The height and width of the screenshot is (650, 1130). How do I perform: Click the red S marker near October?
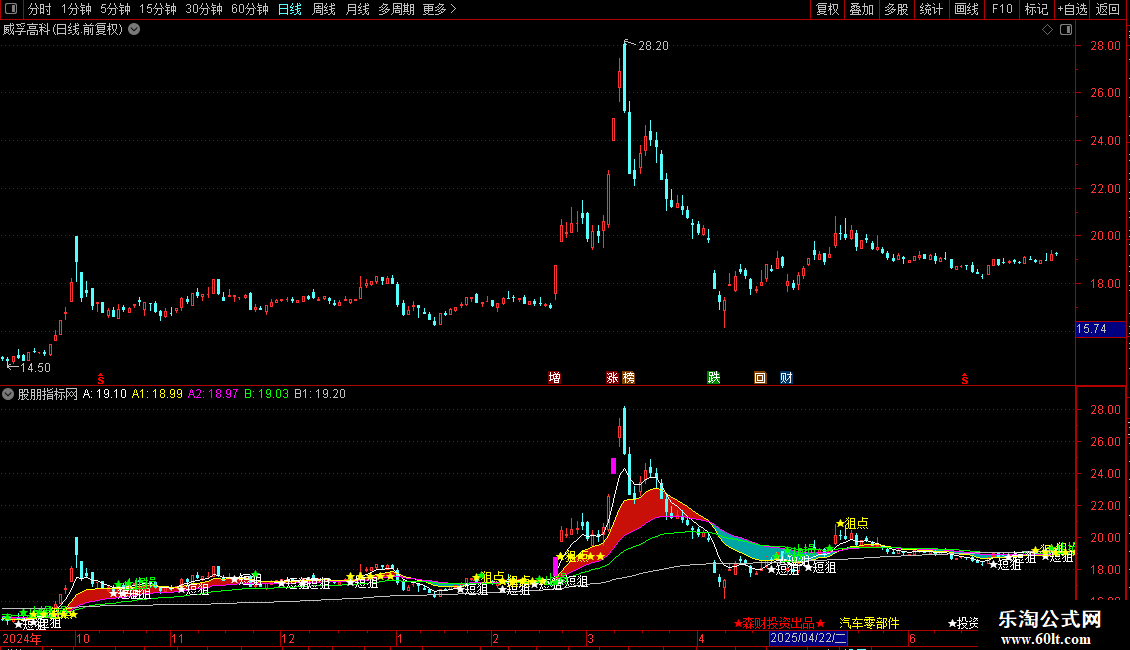pyautogui.click(x=101, y=379)
